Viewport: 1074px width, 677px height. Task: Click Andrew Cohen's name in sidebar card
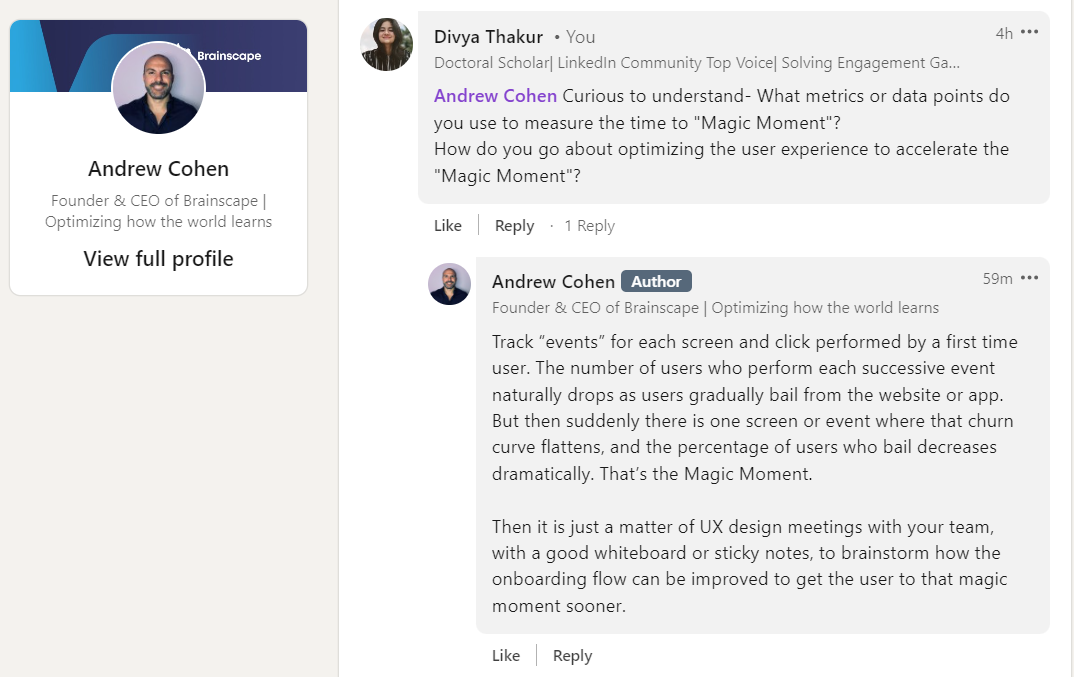158,169
